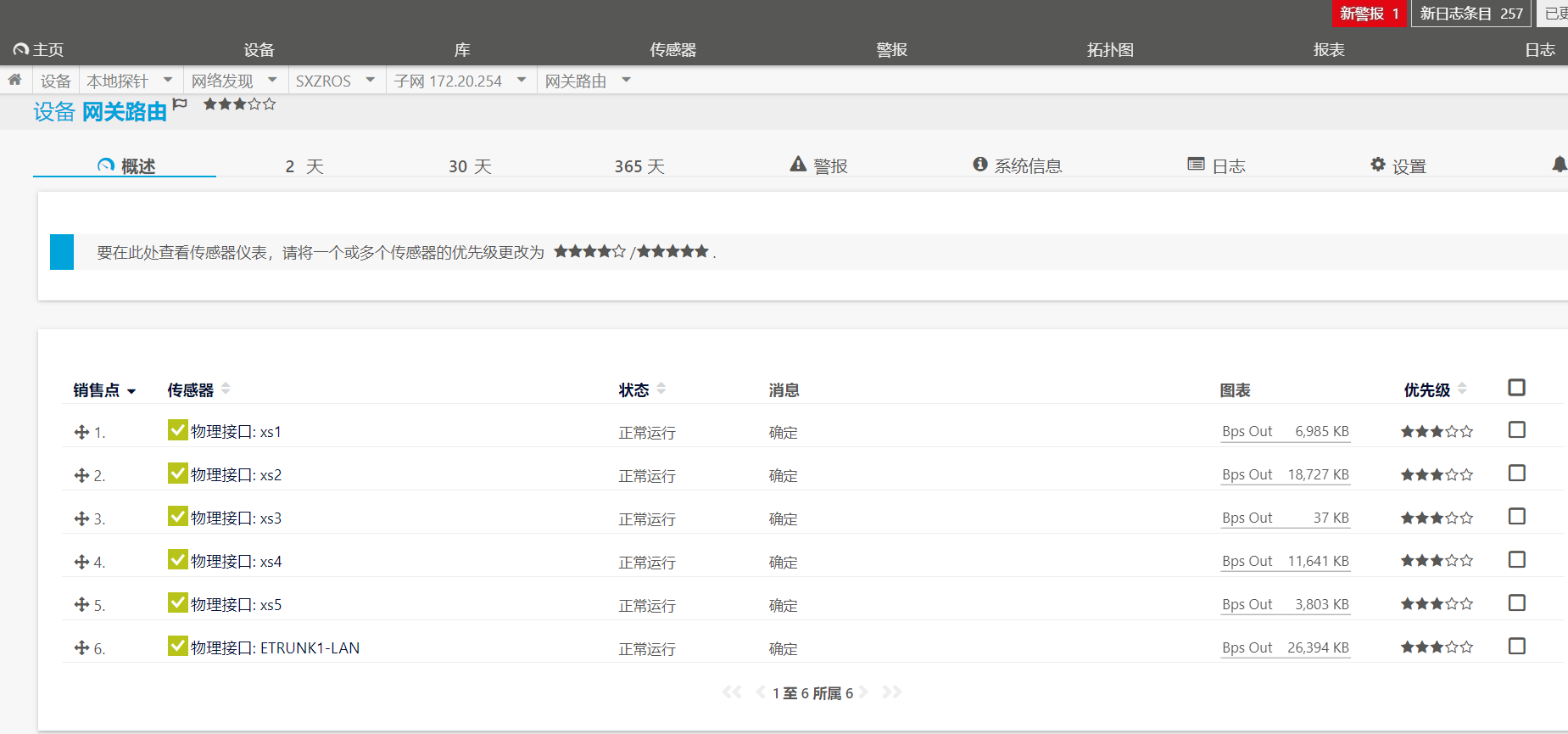Switch to 30 天 tab
The width and height of the screenshot is (1568, 734).
click(470, 165)
